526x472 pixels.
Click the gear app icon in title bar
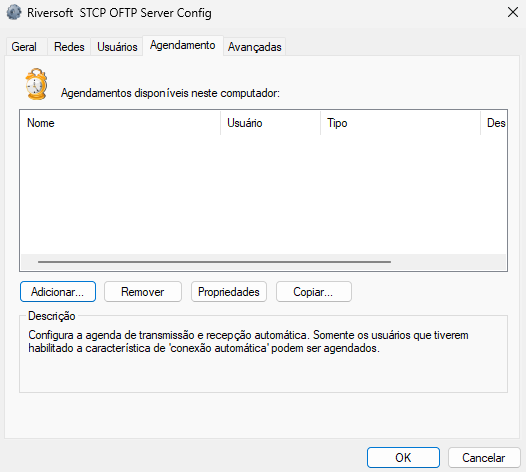click(14, 12)
